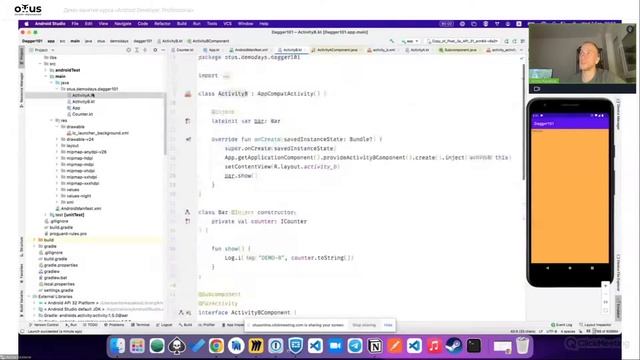The width and height of the screenshot is (640, 360).
Task: Click the Make Project hammer icon
Action: (x=392, y=41)
